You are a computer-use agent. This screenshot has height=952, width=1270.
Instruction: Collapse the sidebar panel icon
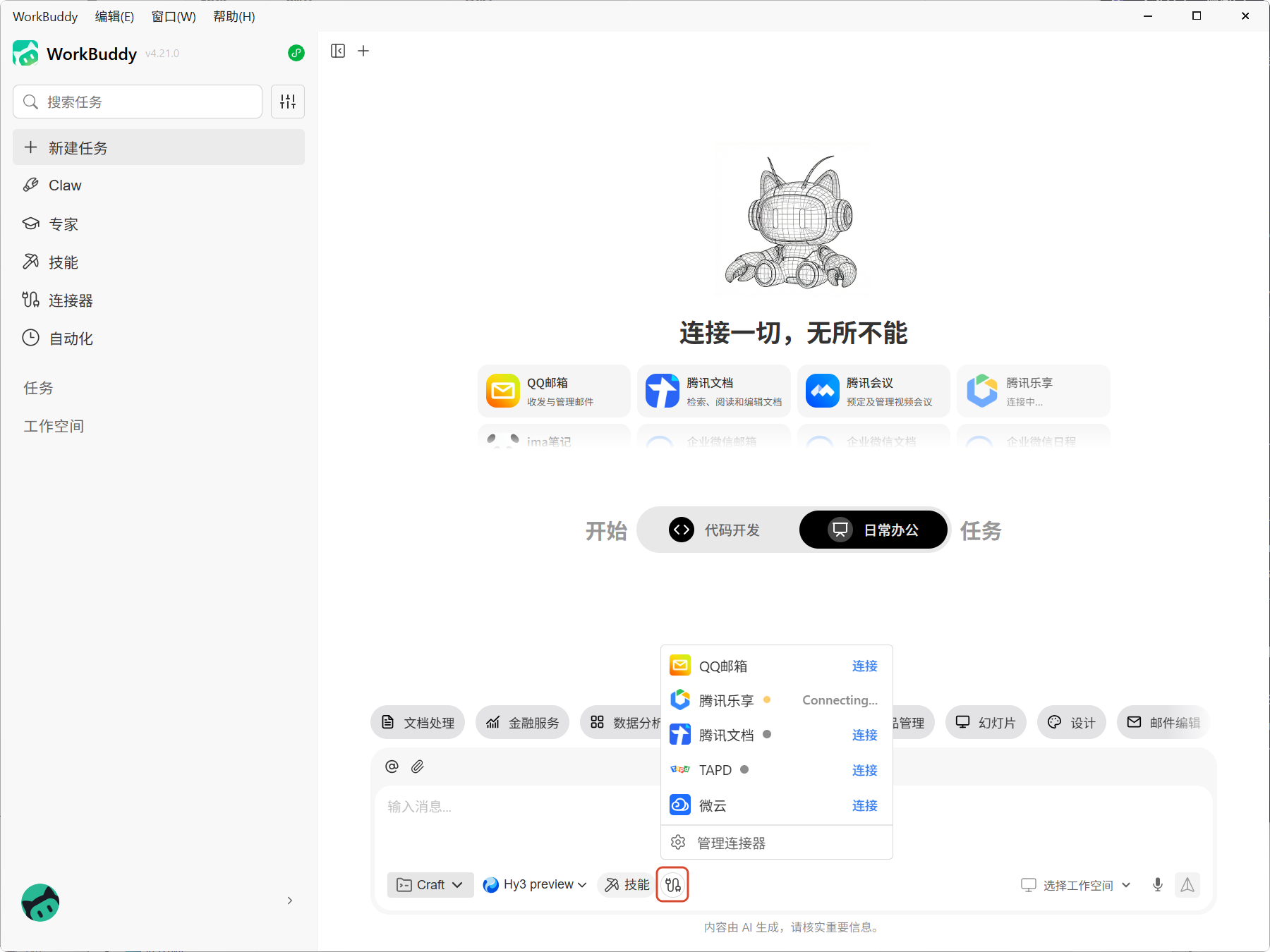point(338,51)
